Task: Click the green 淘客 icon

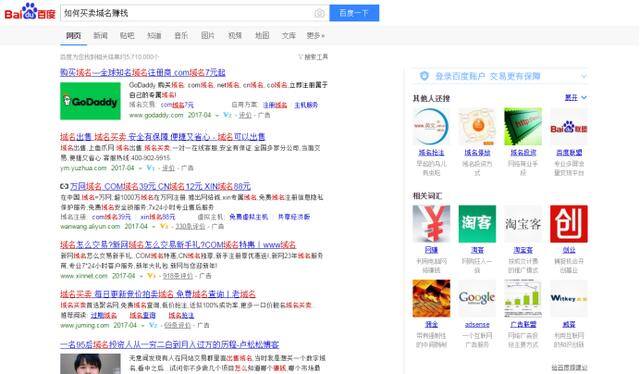Action: pos(477,224)
